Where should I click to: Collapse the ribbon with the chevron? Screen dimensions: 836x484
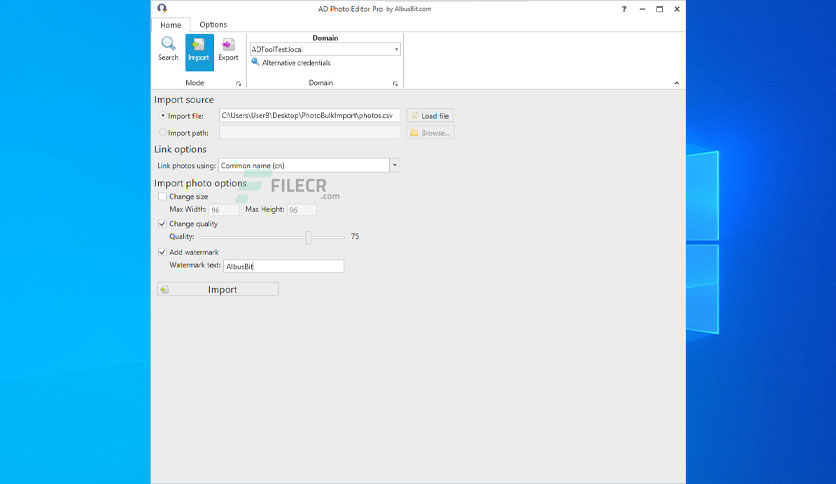pyautogui.click(x=677, y=83)
